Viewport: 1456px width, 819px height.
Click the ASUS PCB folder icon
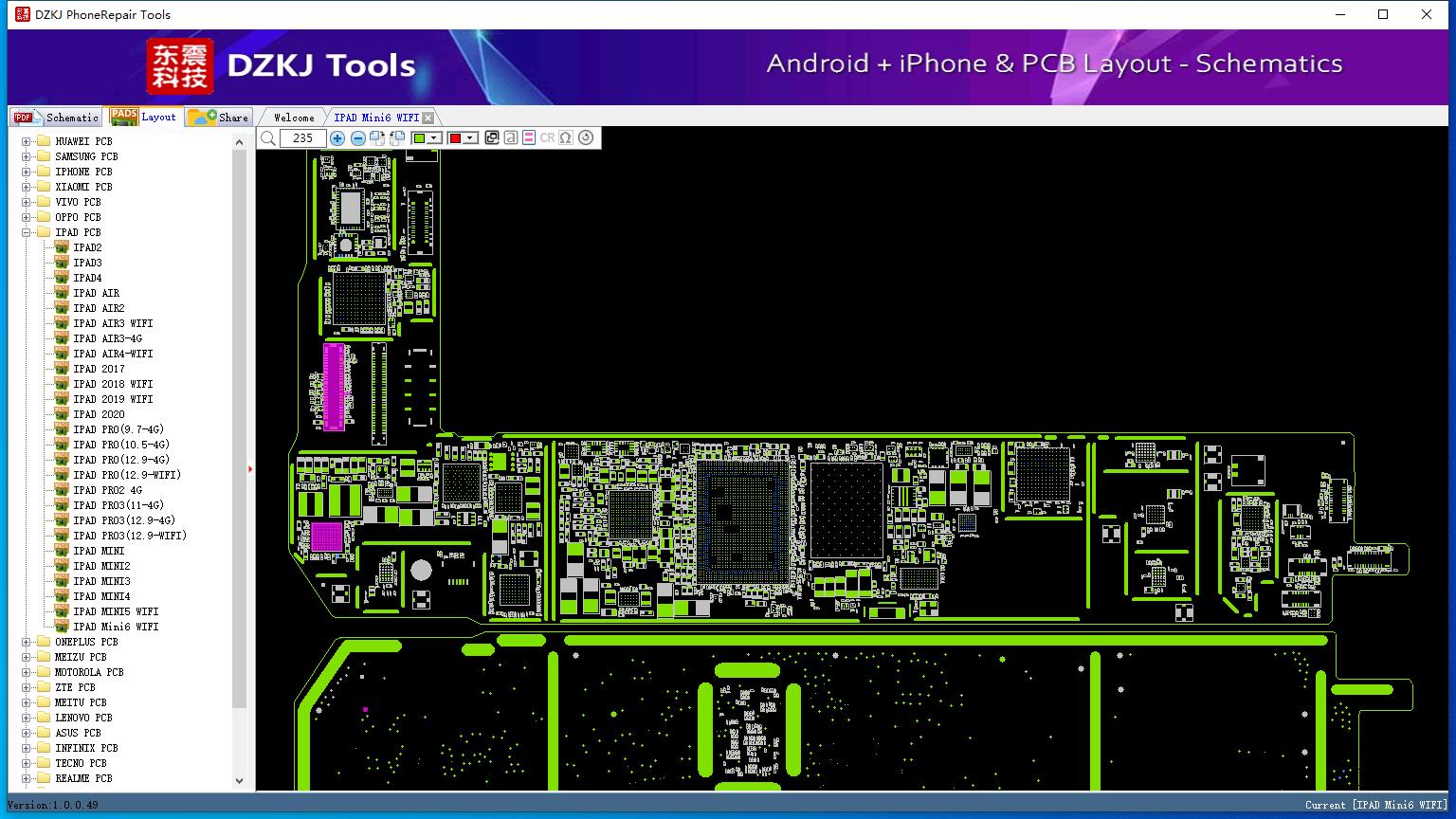pyautogui.click(x=43, y=733)
